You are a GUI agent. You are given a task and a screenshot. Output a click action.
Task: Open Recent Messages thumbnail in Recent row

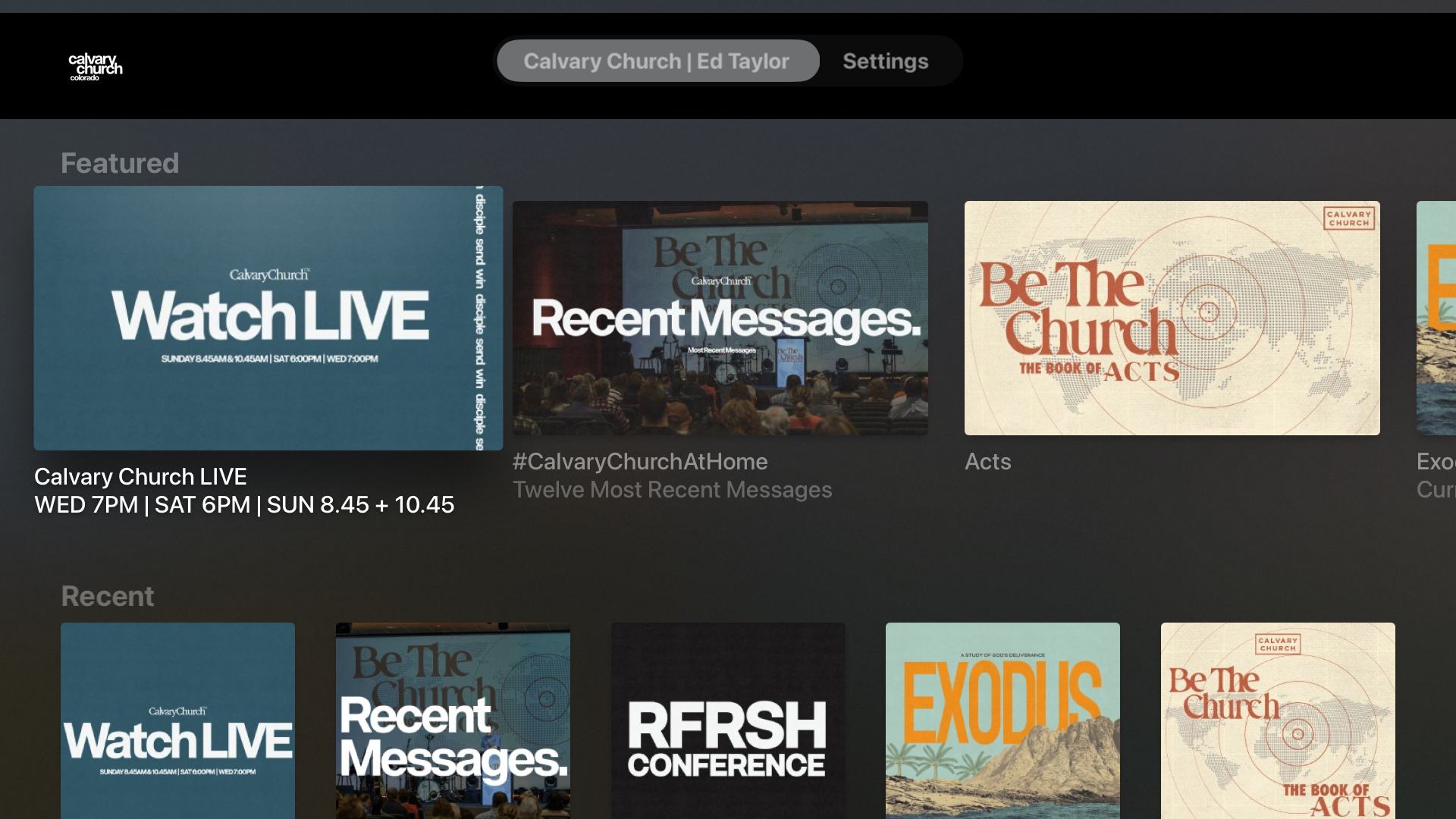point(453,720)
